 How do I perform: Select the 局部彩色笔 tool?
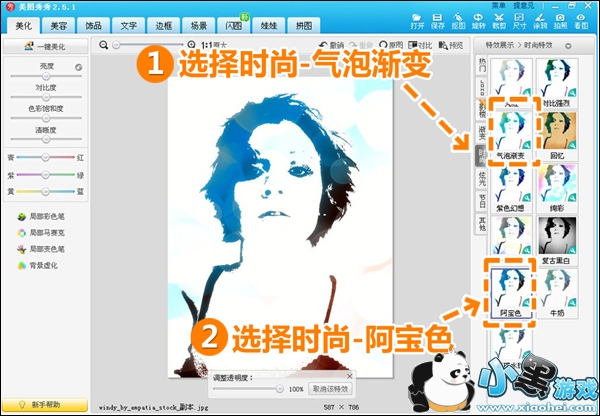click(41, 217)
